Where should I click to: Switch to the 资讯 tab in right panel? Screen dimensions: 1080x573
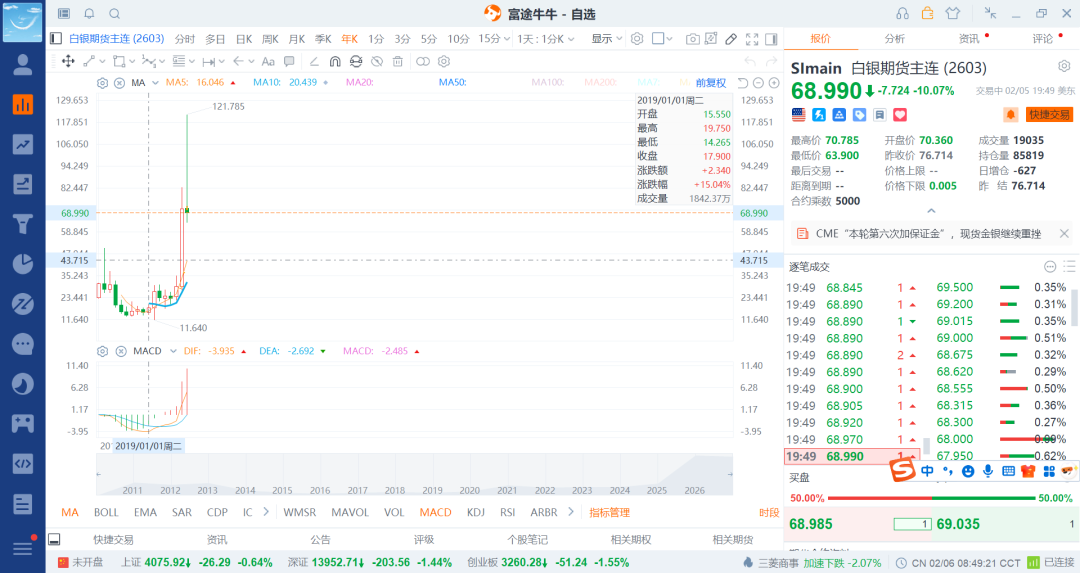pos(968,39)
